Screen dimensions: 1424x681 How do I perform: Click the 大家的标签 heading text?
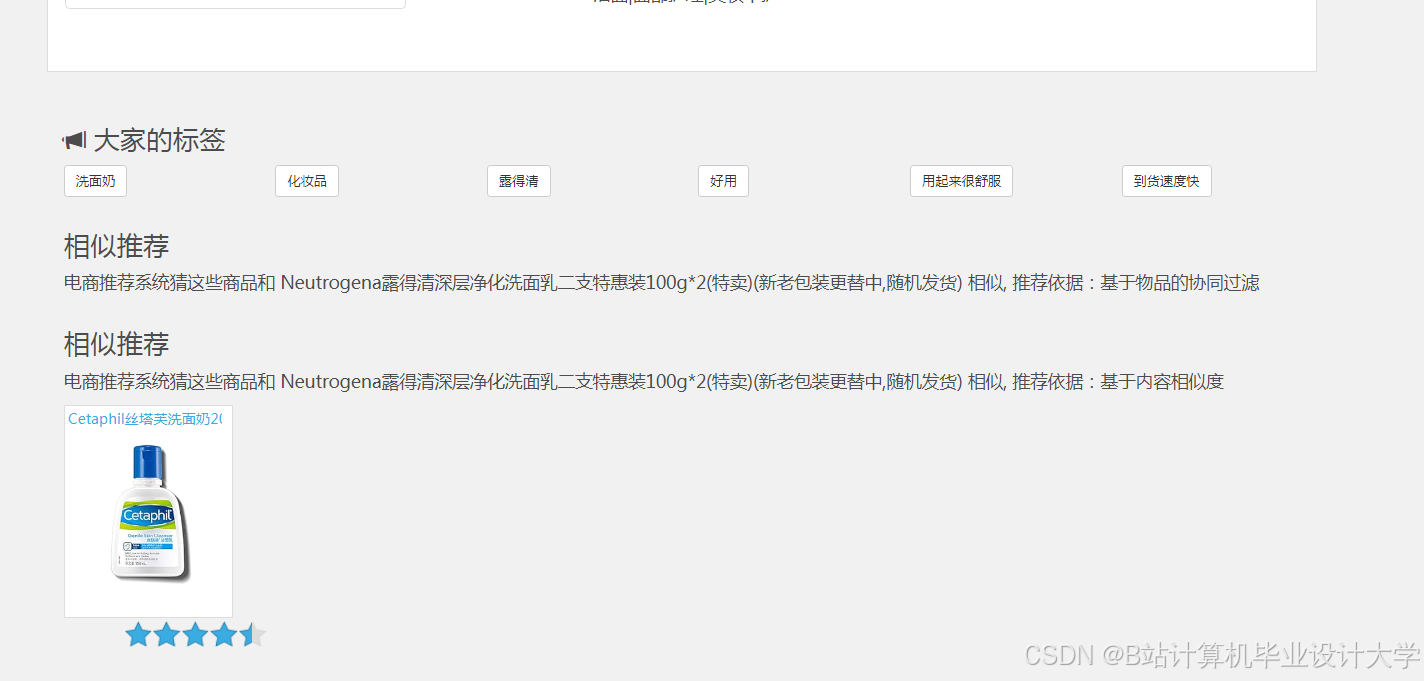coord(159,140)
